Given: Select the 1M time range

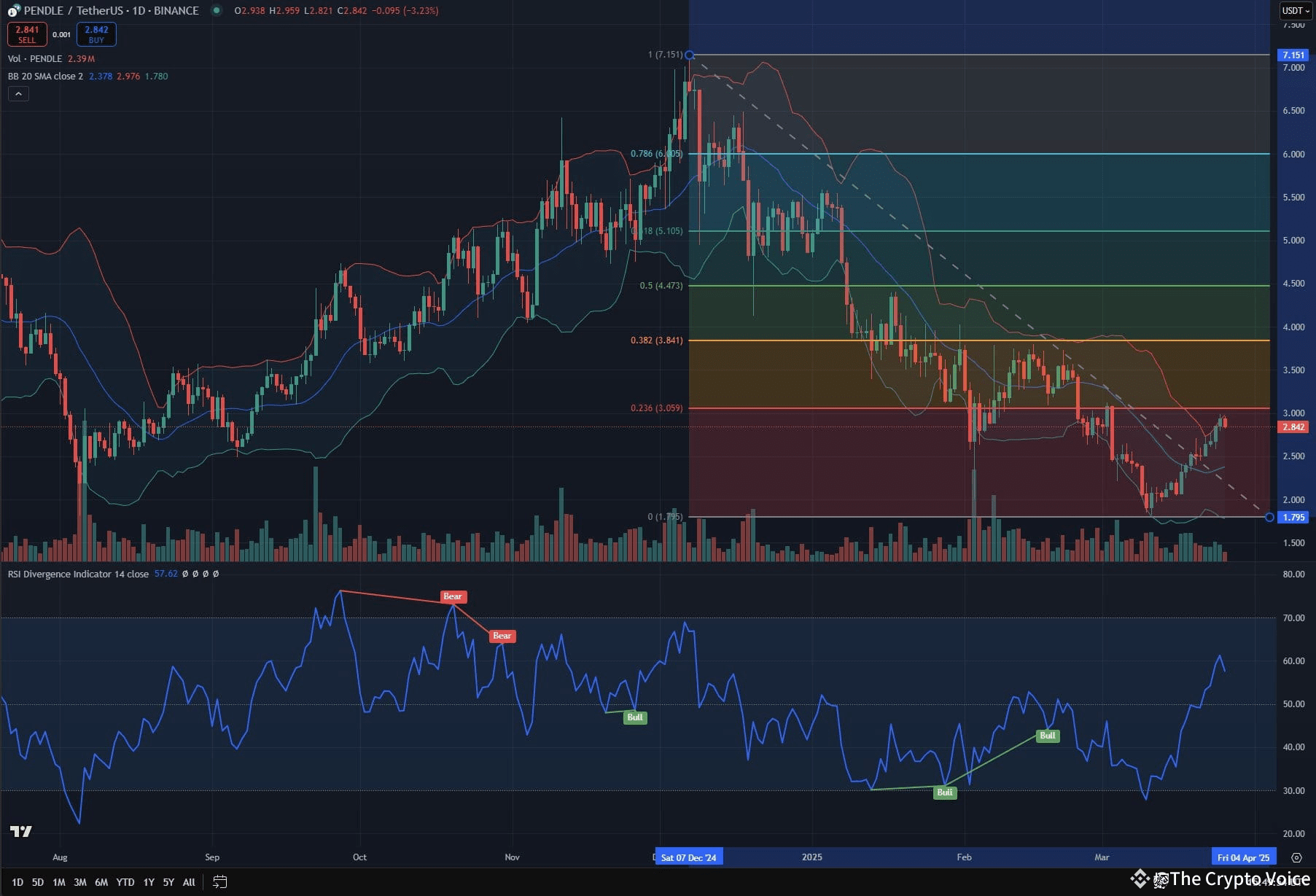Looking at the screenshot, I should [59, 882].
